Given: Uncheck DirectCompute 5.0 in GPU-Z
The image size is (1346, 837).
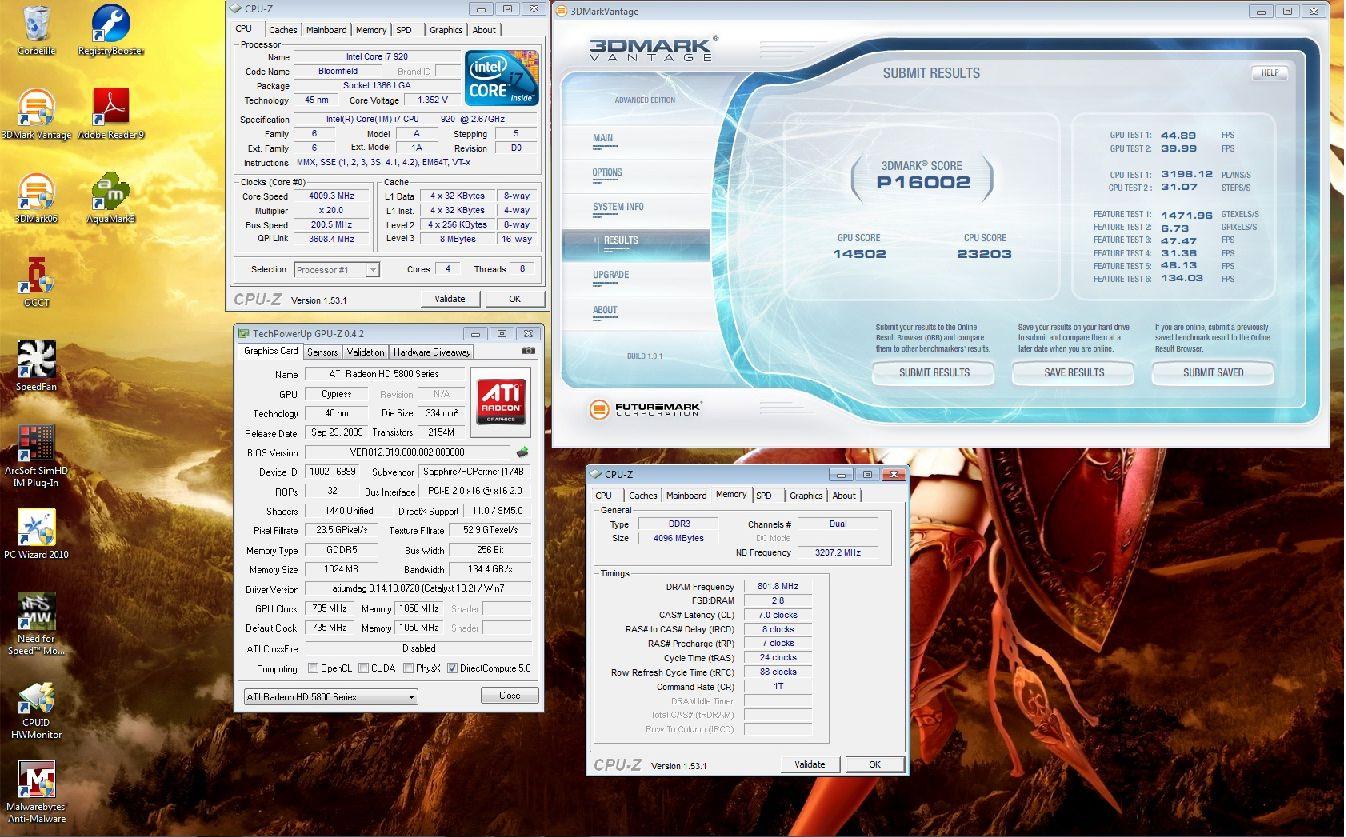Looking at the screenshot, I should pyautogui.click(x=452, y=668).
